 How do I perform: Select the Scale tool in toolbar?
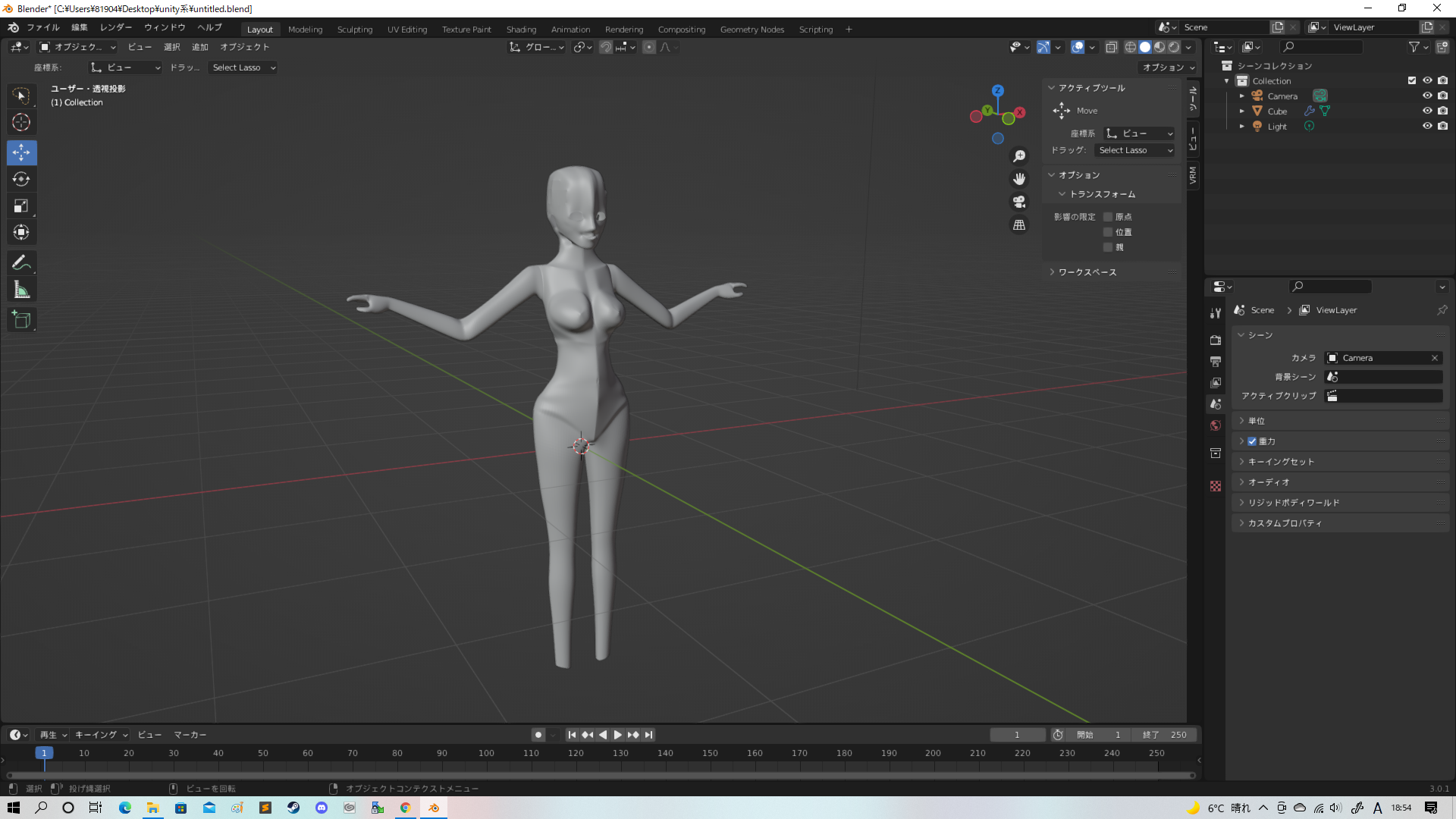point(21,206)
